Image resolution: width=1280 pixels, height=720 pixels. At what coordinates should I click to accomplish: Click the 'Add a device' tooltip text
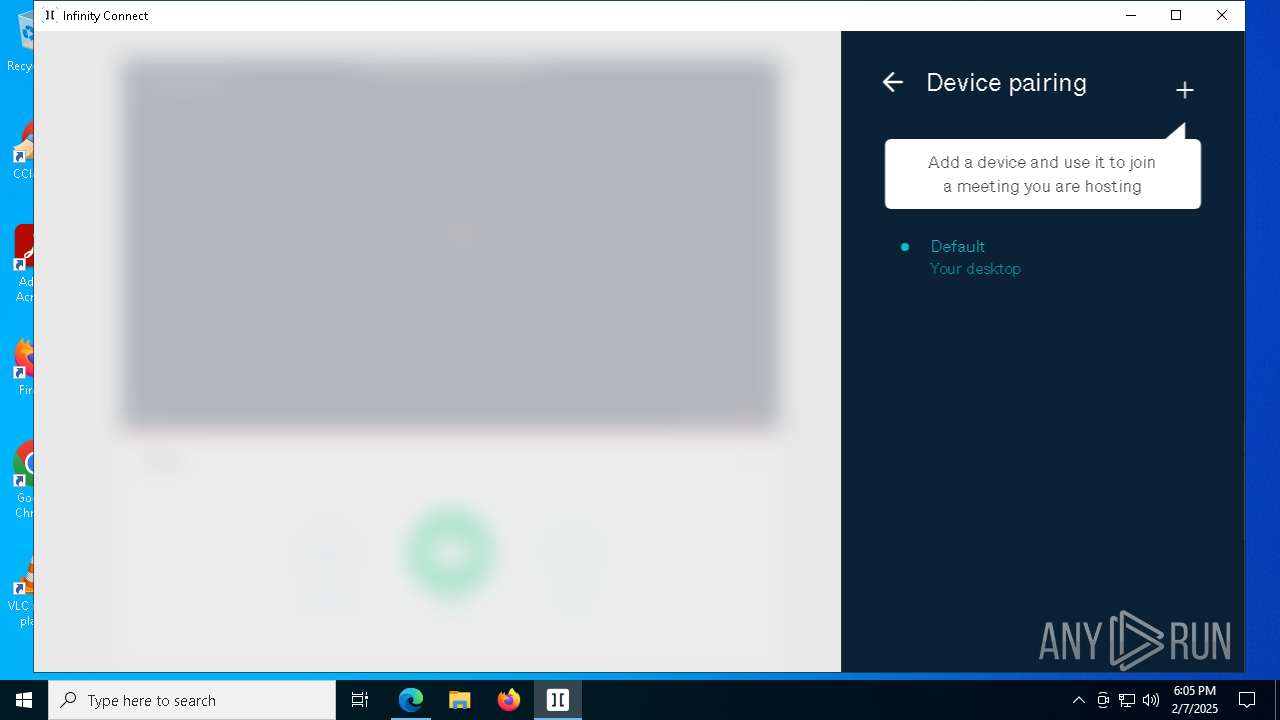tap(1042, 174)
